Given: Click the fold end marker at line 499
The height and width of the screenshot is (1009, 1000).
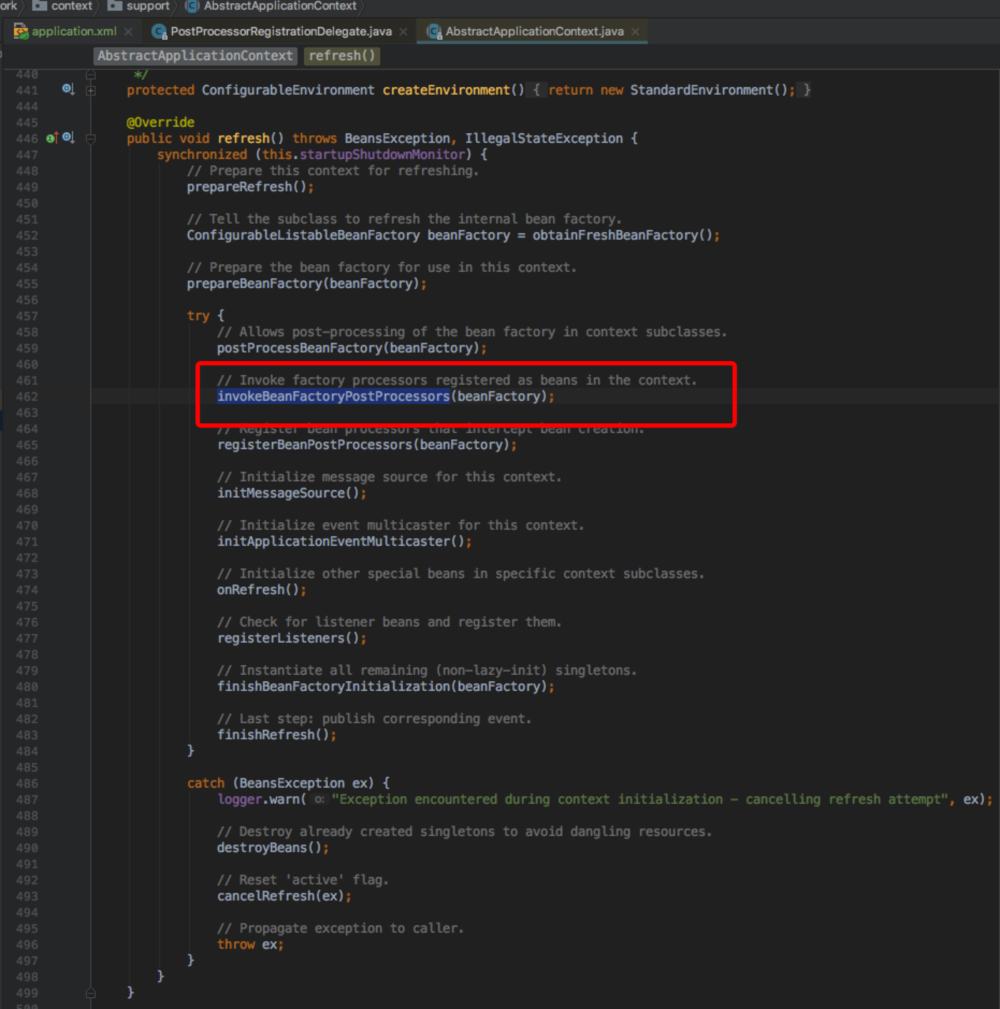Looking at the screenshot, I should (x=91, y=993).
